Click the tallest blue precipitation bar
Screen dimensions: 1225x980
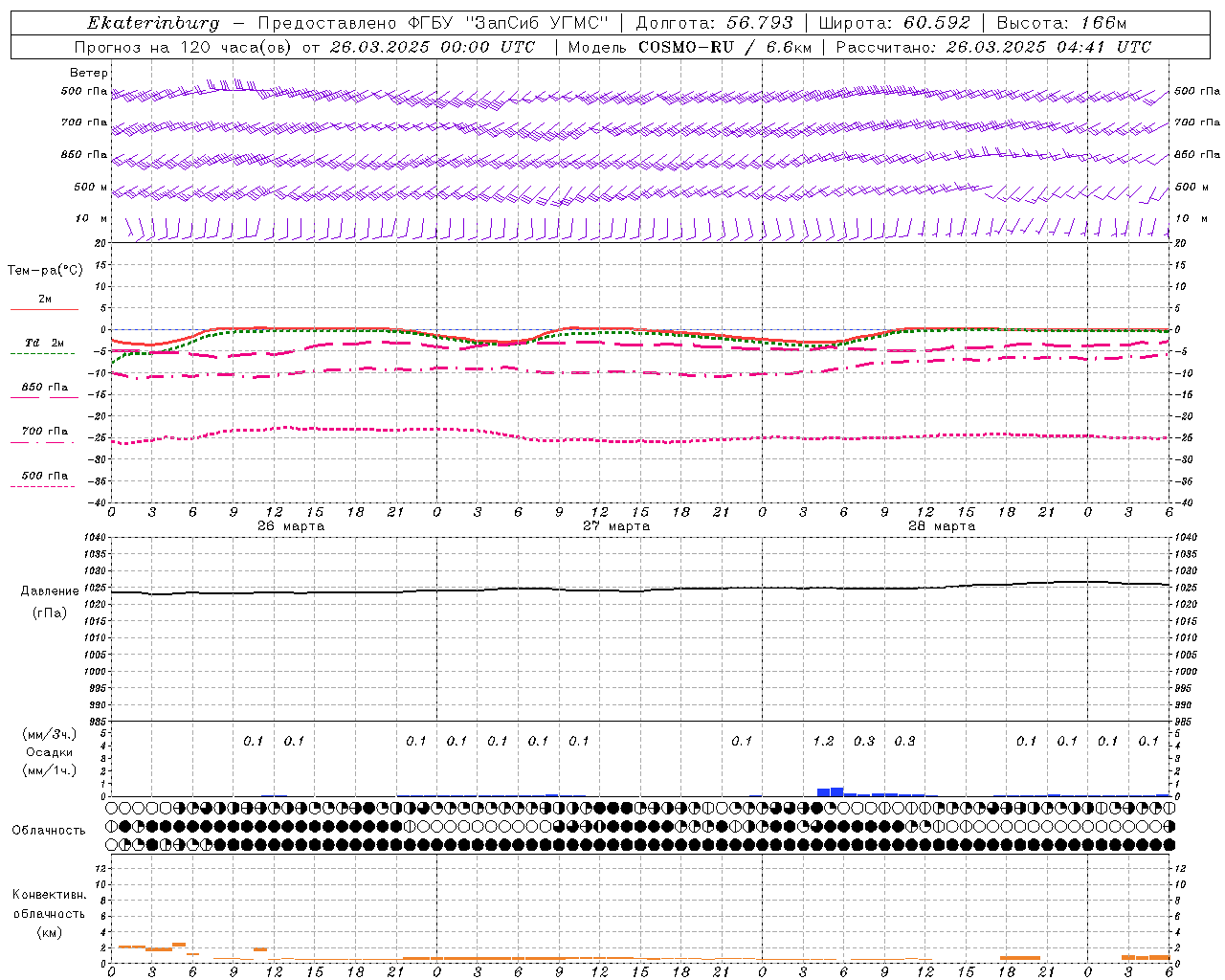(x=837, y=791)
